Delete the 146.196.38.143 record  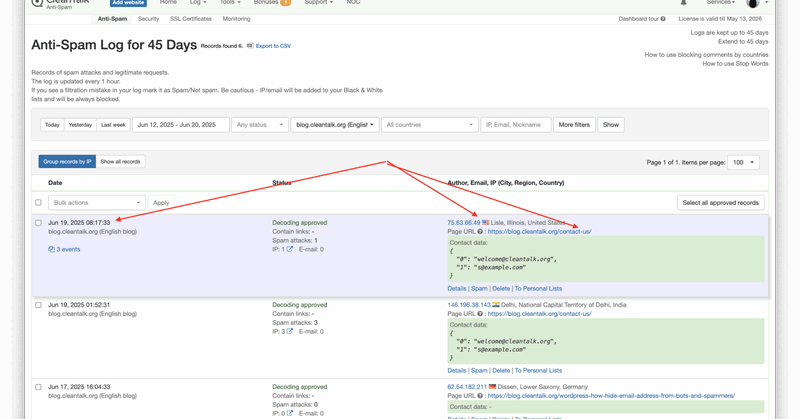point(501,371)
